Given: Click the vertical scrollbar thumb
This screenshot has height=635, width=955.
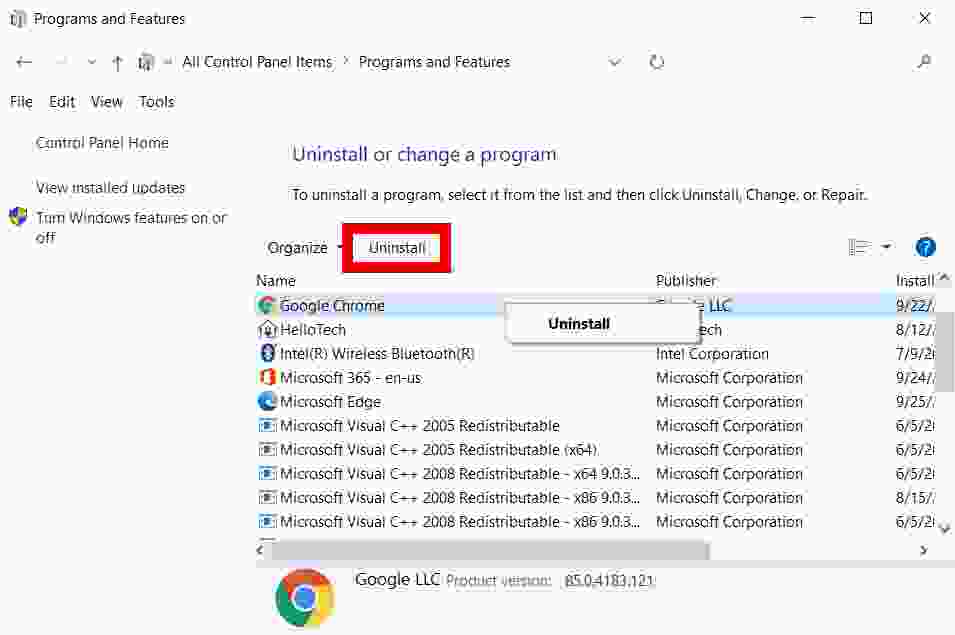Looking at the screenshot, I should 945,352.
